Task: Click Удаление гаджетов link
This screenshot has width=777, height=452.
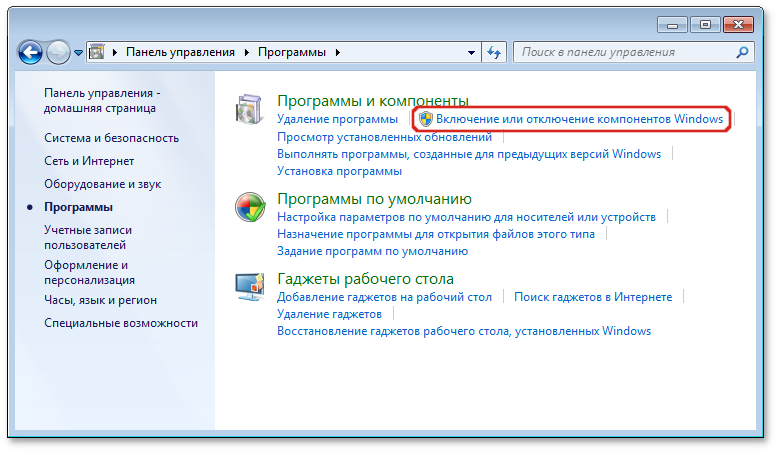Action: pyautogui.click(x=329, y=314)
